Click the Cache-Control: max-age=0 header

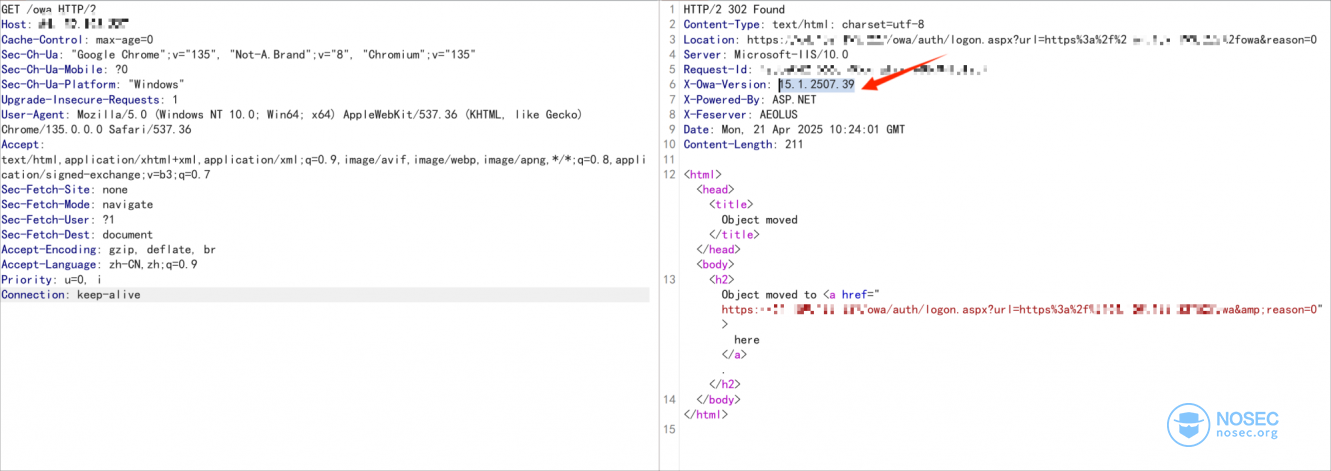click(x=77, y=39)
